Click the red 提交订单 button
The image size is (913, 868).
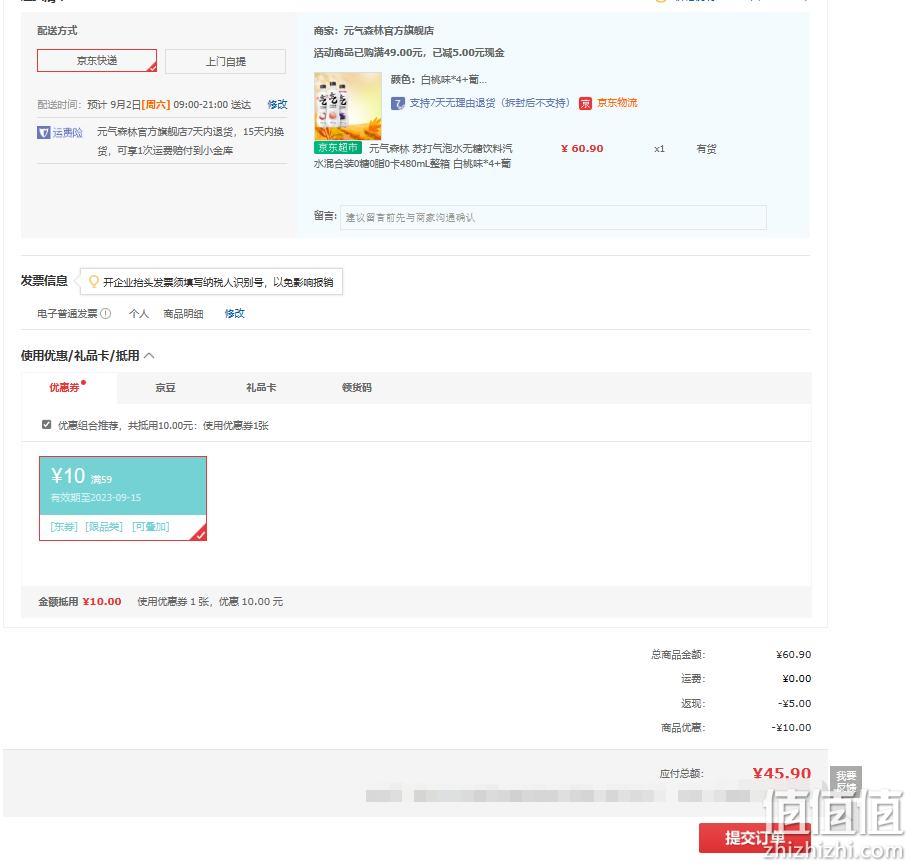[755, 838]
